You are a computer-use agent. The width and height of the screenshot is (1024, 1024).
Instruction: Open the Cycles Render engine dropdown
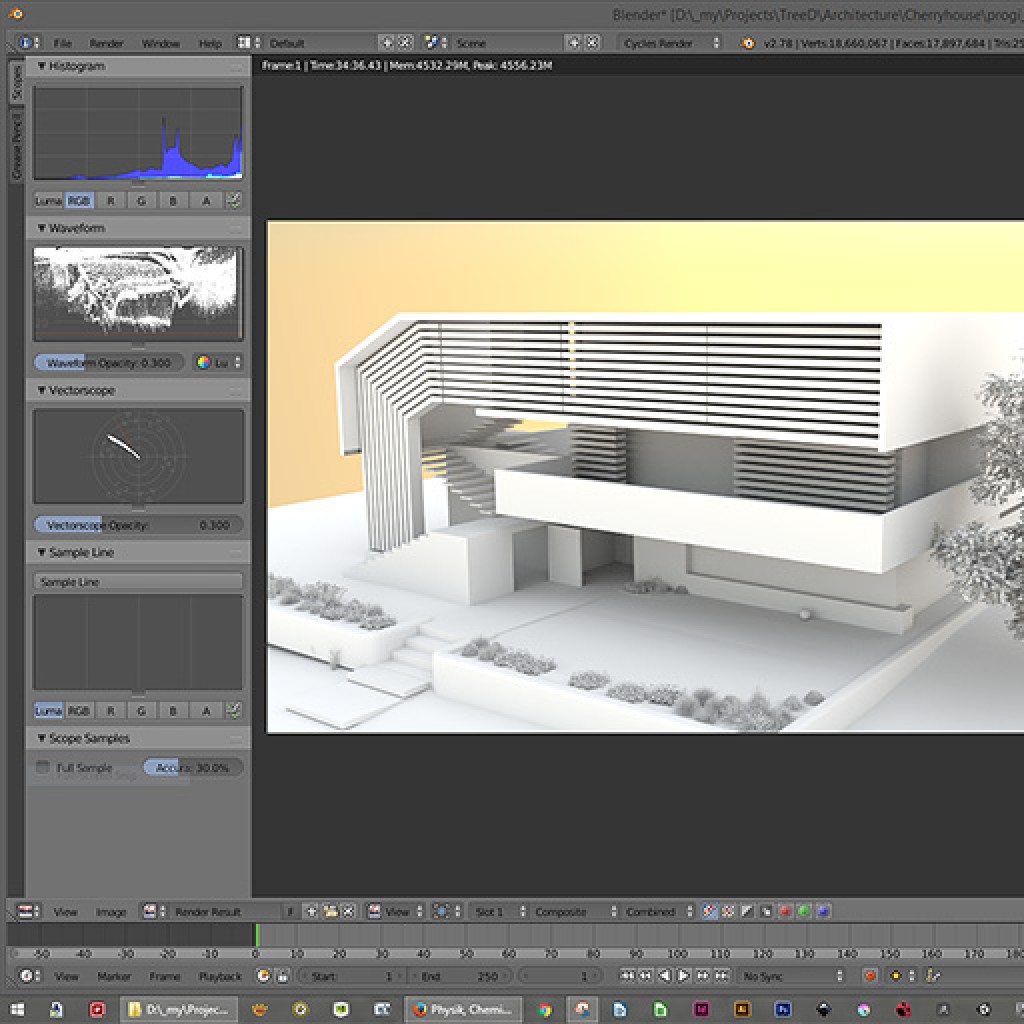(671, 43)
